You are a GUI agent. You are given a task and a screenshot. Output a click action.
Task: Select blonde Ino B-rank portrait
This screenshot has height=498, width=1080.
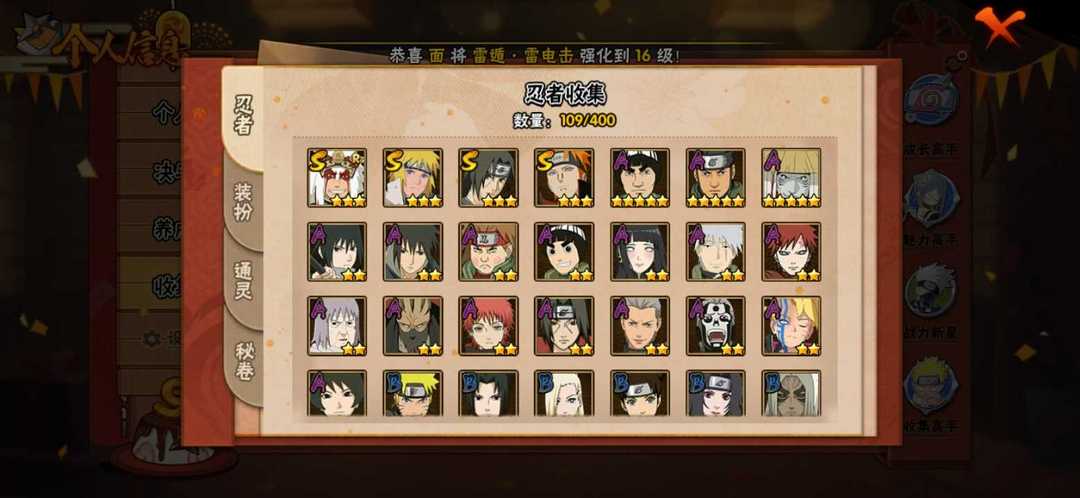564,393
